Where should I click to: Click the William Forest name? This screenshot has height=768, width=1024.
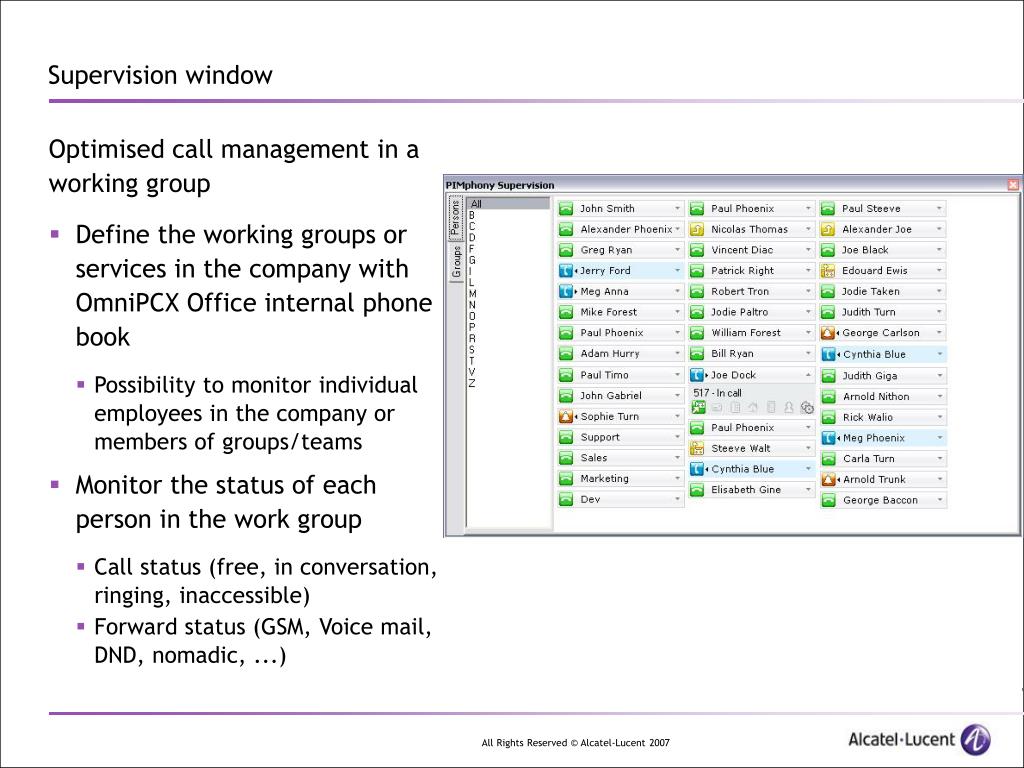pyautogui.click(x=746, y=333)
